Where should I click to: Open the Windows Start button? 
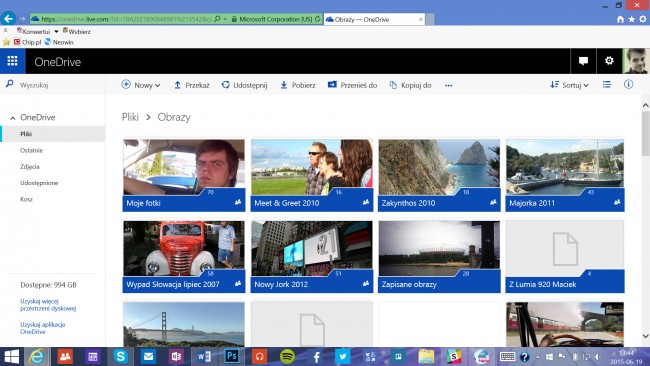[11, 356]
